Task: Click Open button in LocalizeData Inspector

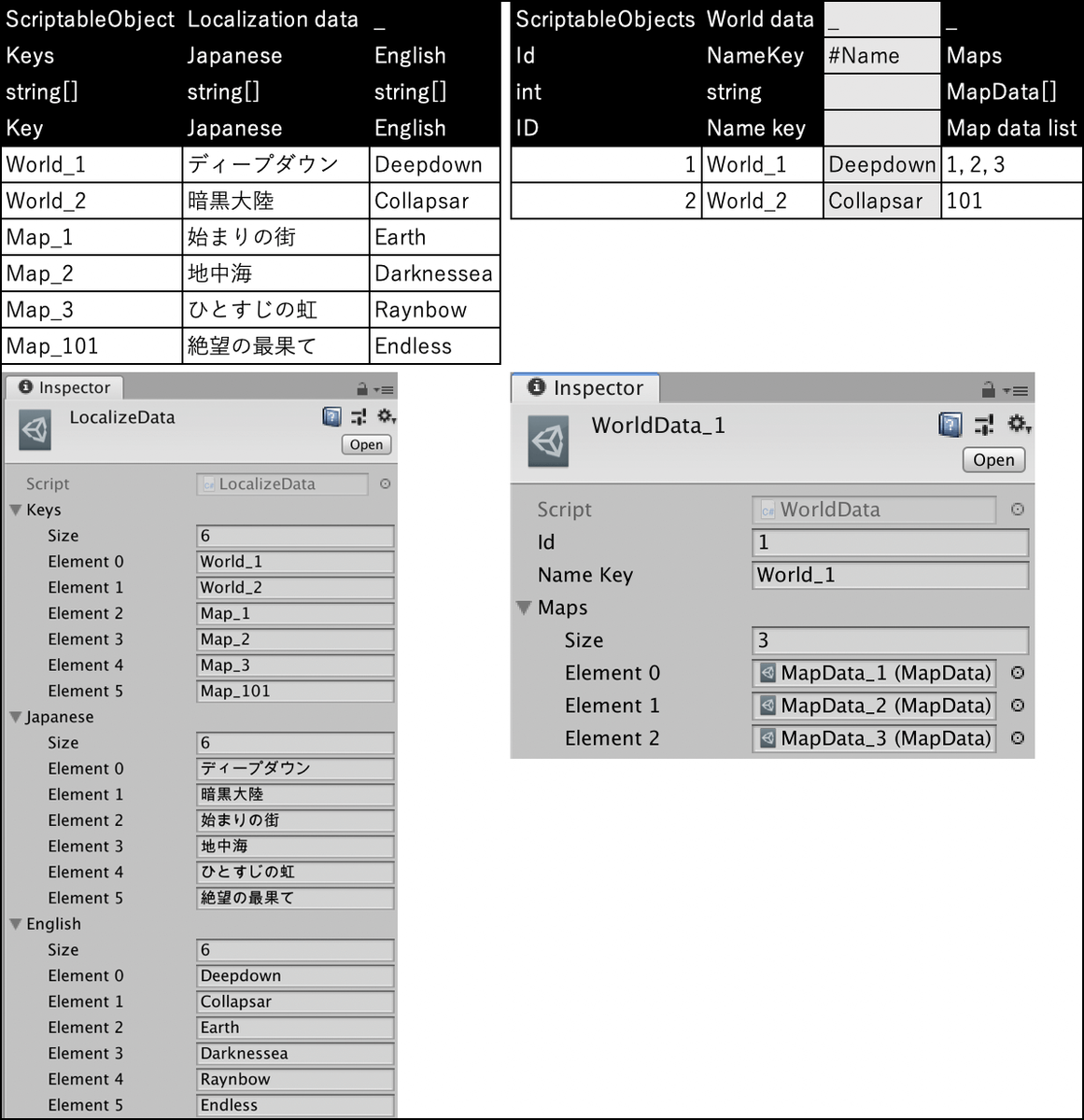Action: click(x=366, y=445)
